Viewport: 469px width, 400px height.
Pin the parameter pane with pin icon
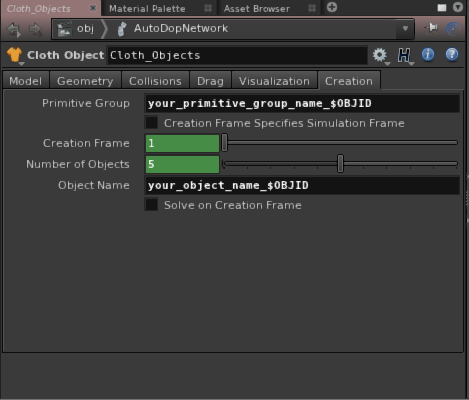[432, 28]
